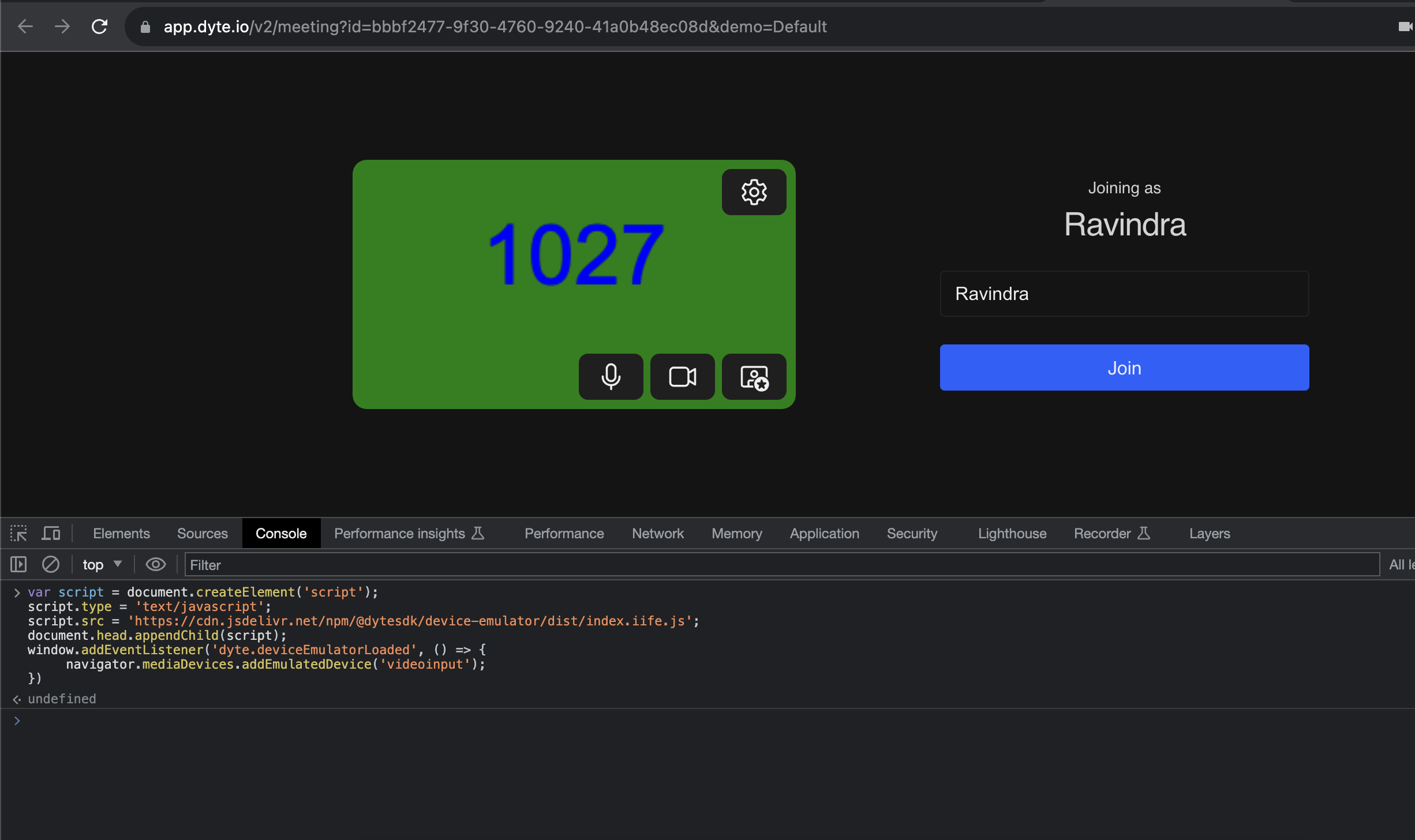This screenshot has height=840, width=1415.
Task: Switch to the Network tab
Action: (x=657, y=533)
